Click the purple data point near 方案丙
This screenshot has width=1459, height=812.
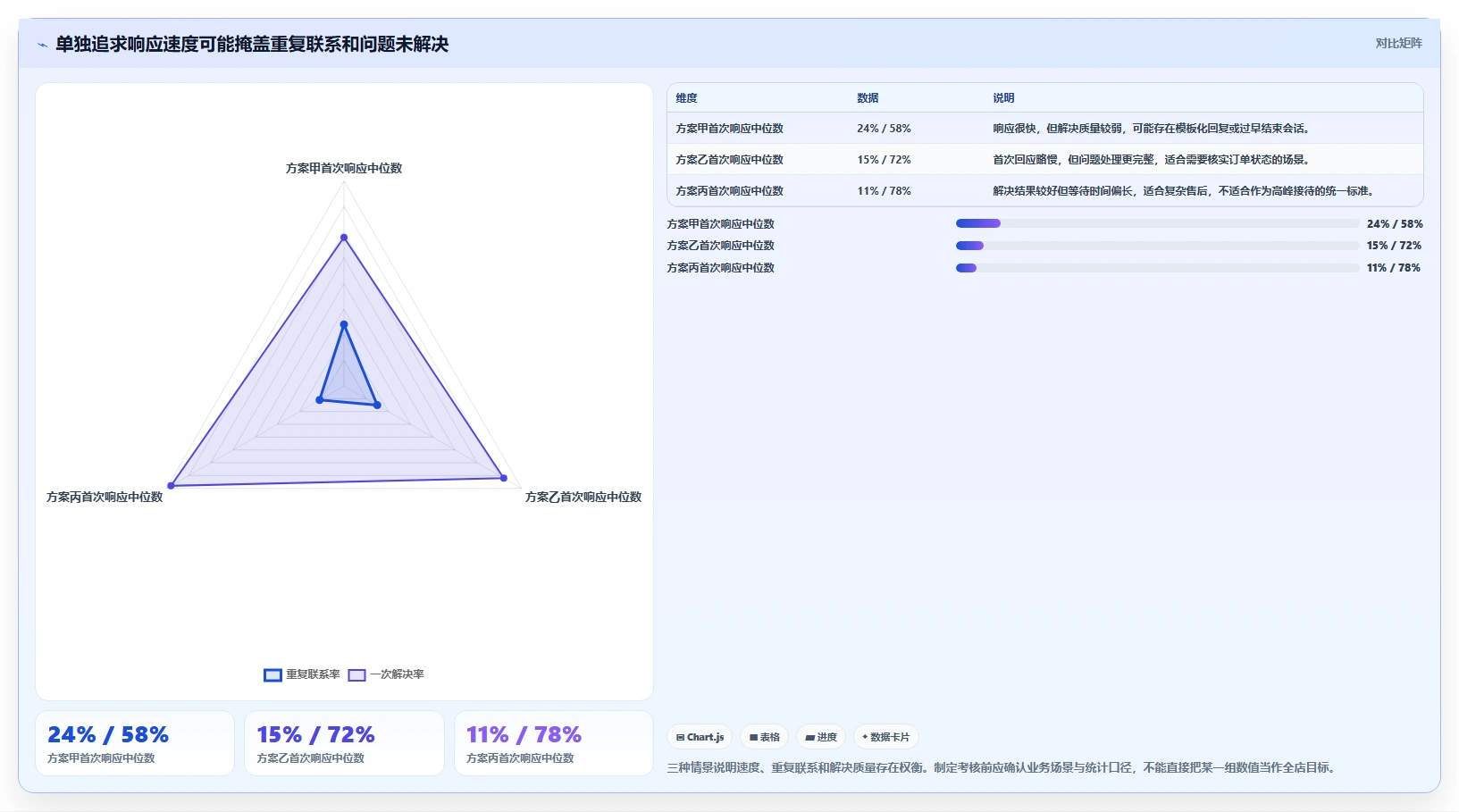coord(171,486)
